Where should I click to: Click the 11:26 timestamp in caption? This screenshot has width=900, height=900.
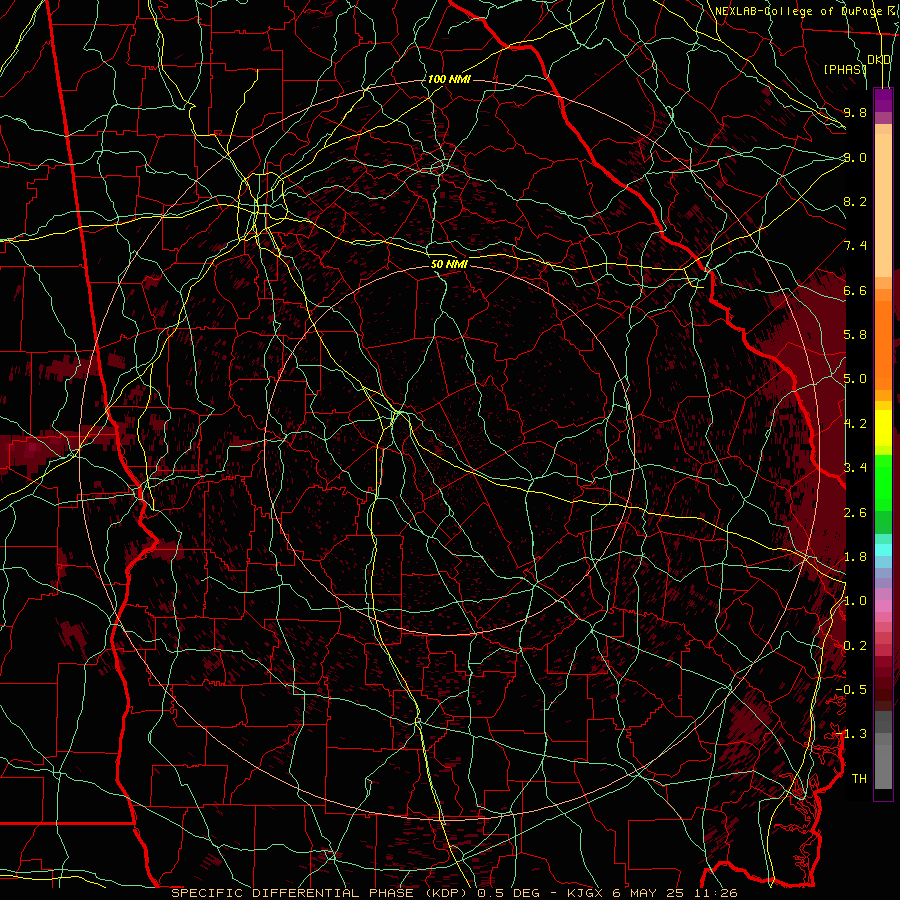[715, 893]
